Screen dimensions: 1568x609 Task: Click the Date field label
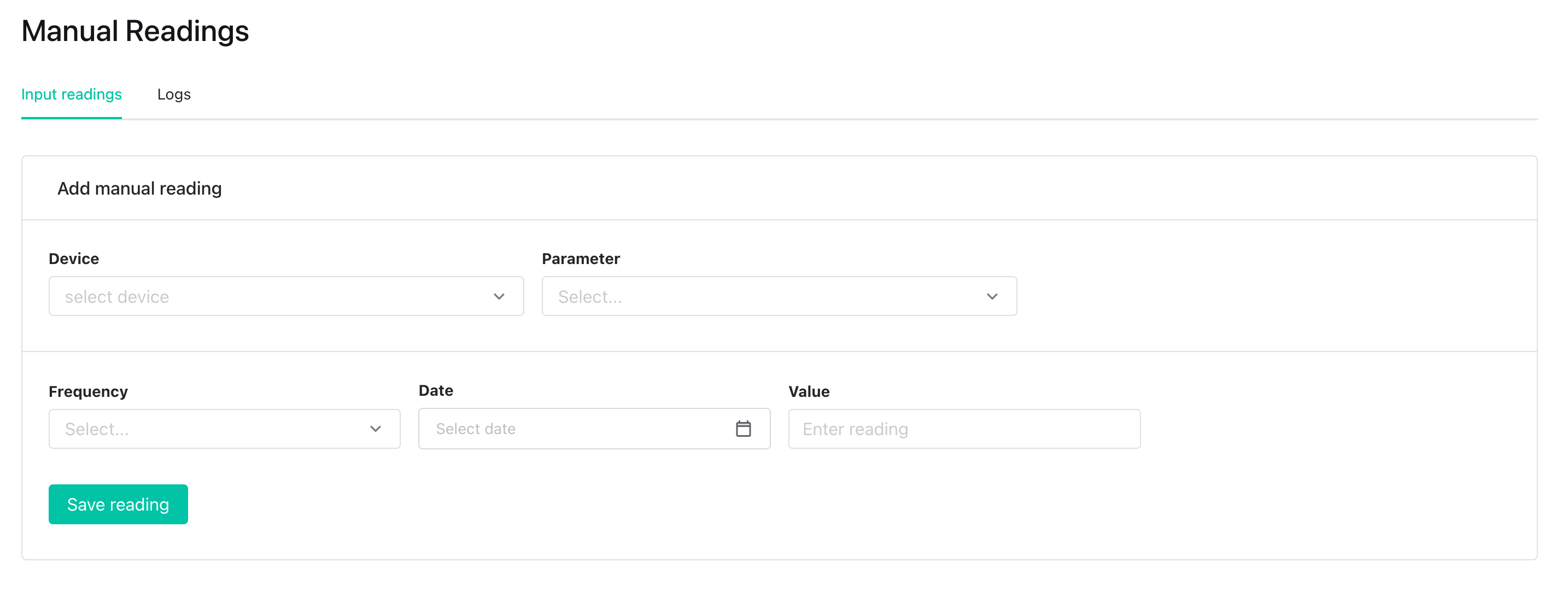(x=436, y=390)
